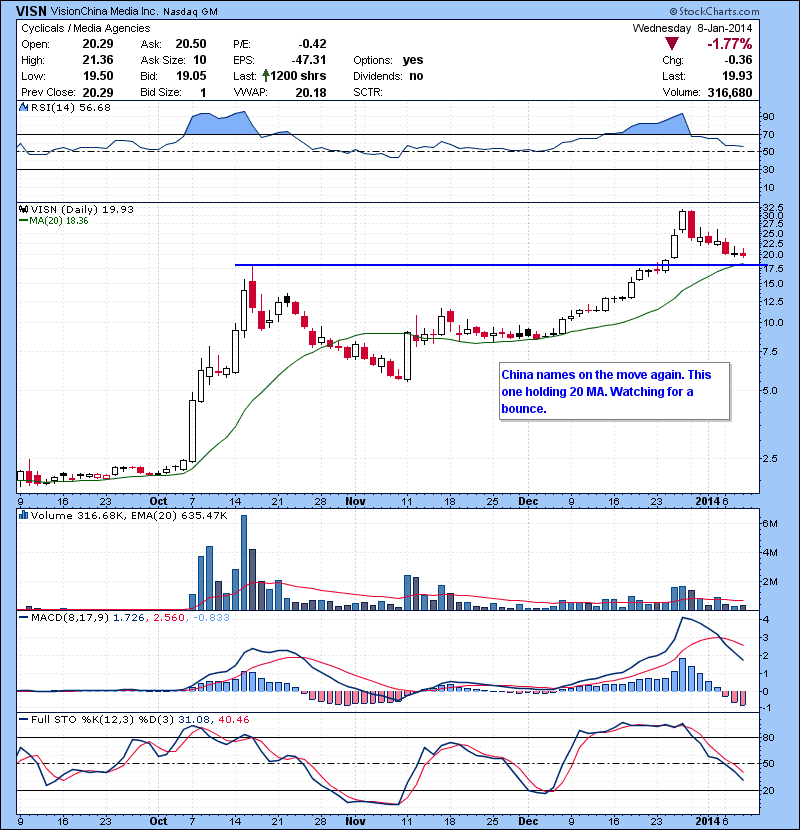Click the P/E value -0.42
This screenshot has height=830, width=800.
[x=312, y=44]
